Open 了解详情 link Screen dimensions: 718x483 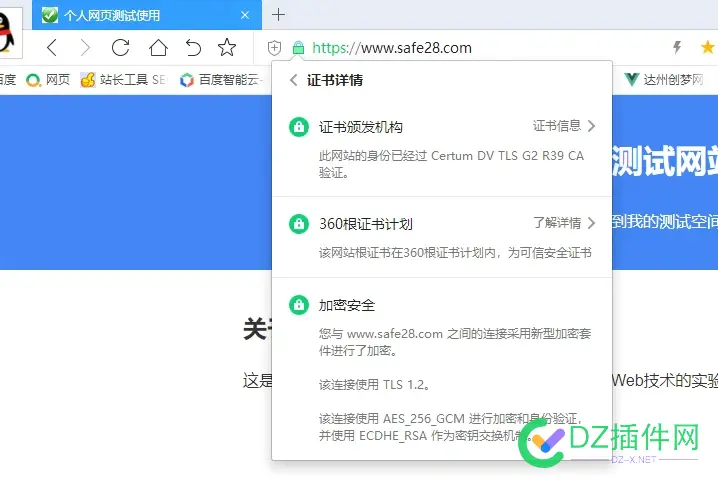tap(557, 223)
